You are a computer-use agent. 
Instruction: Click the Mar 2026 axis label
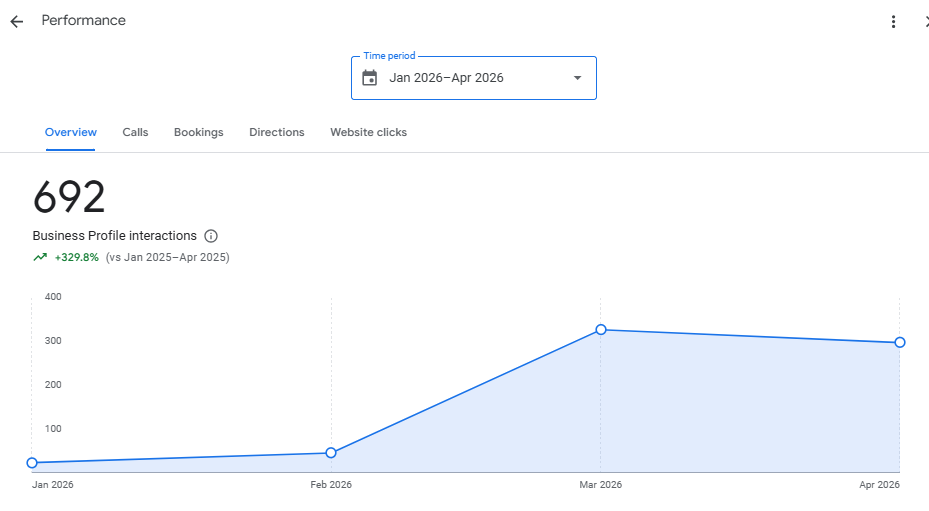pyautogui.click(x=601, y=485)
